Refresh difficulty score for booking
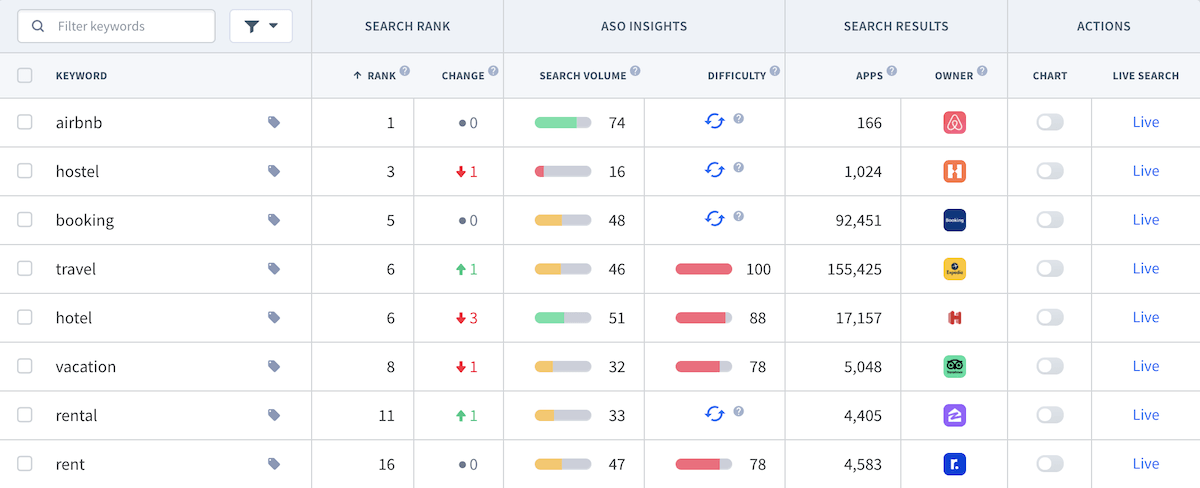 (714, 218)
